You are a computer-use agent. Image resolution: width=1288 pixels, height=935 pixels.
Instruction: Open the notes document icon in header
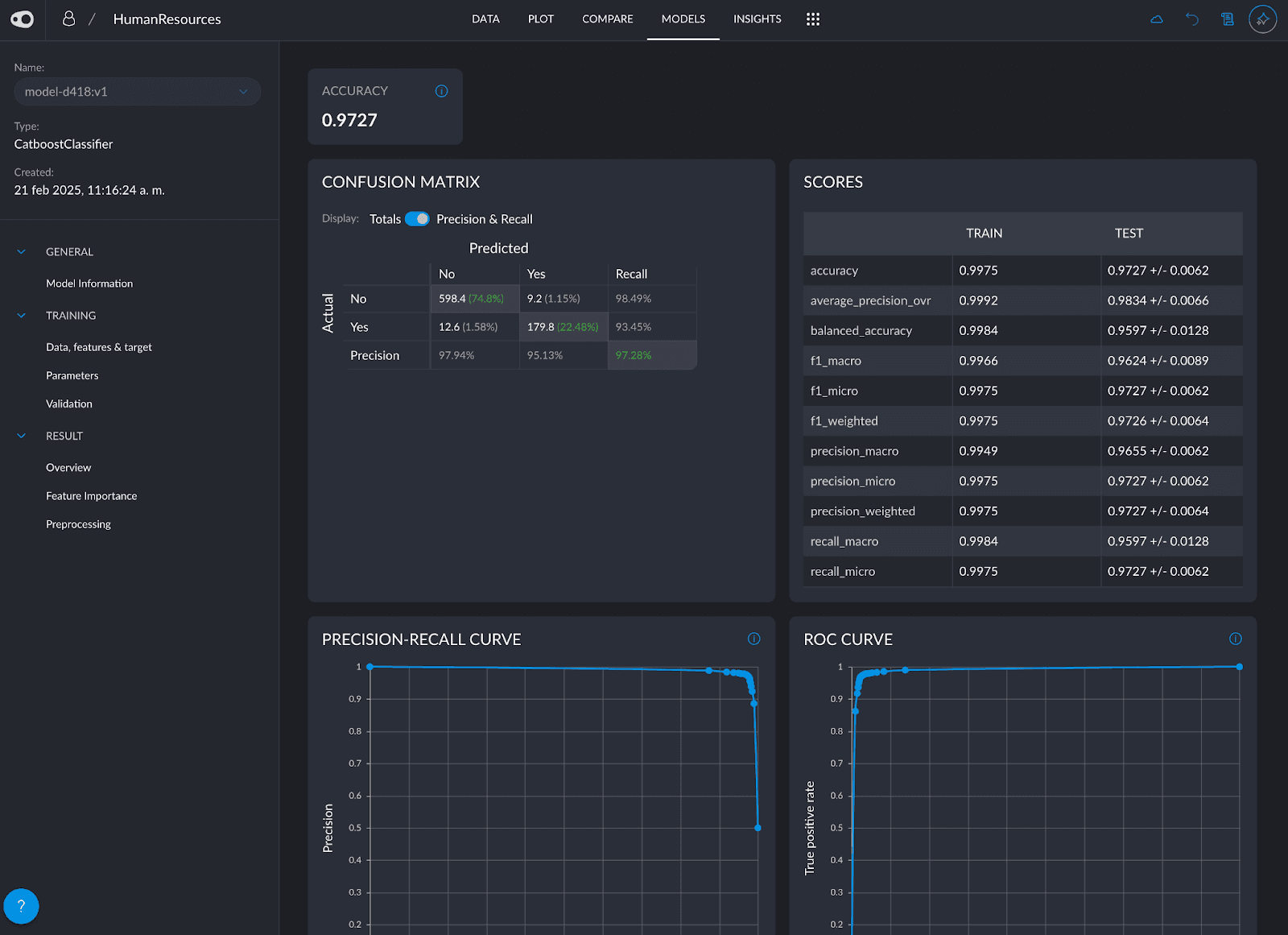(1228, 19)
